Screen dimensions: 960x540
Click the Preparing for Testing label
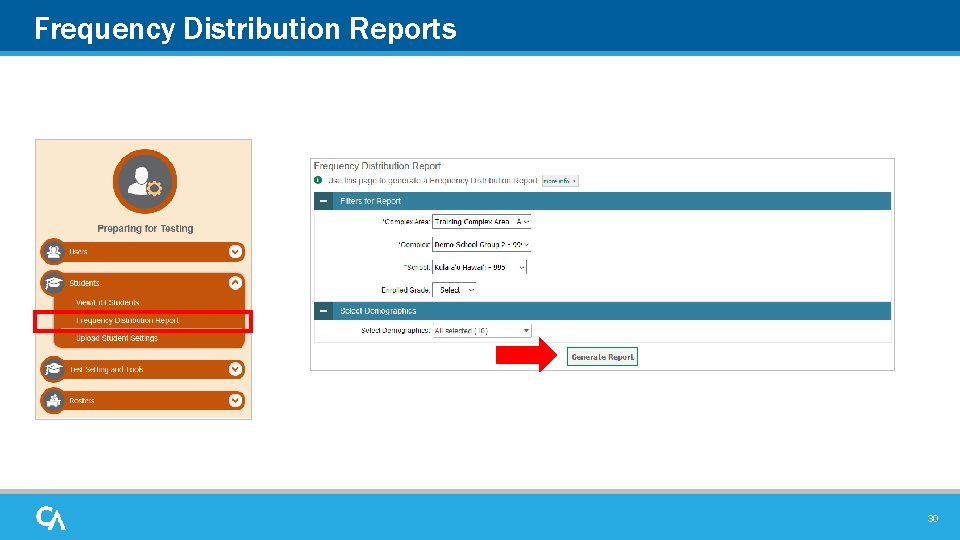click(145, 228)
